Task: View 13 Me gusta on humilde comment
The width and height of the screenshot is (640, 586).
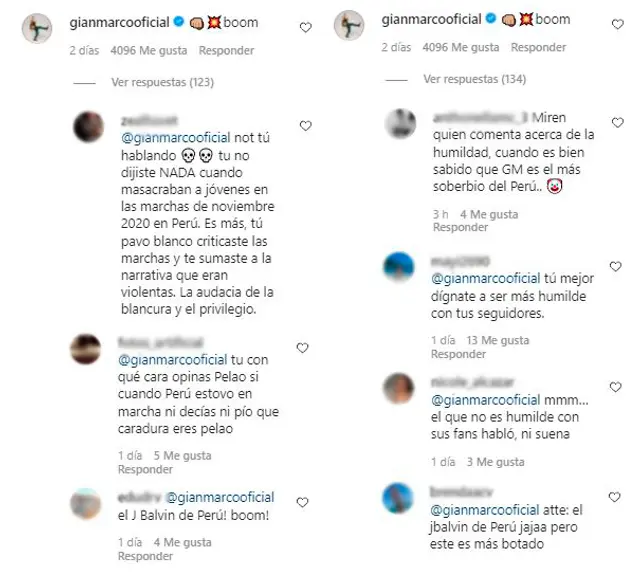Action: click(498, 340)
